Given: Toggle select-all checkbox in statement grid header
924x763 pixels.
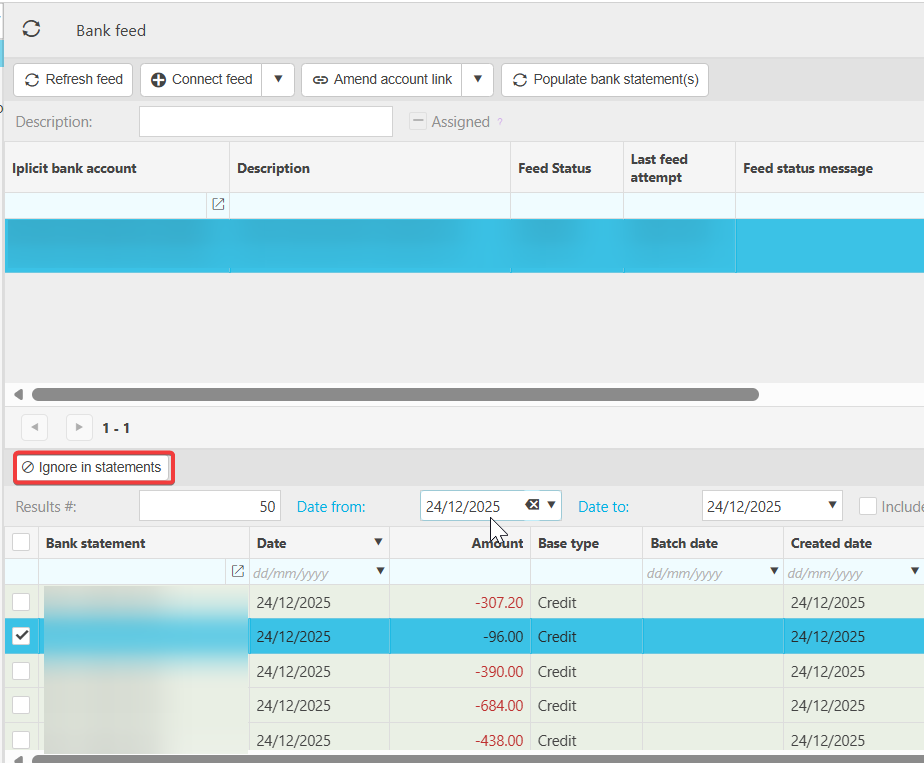Looking at the screenshot, I should [21, 542].
